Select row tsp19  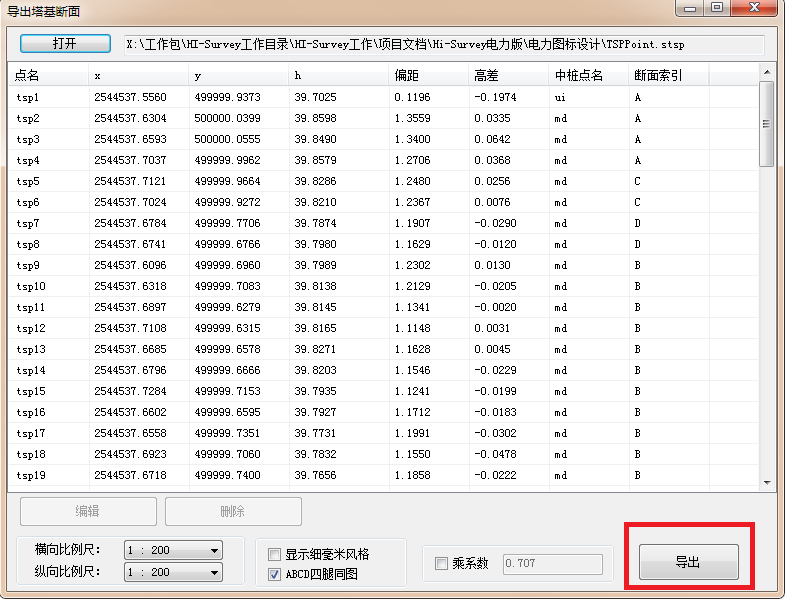383,475
